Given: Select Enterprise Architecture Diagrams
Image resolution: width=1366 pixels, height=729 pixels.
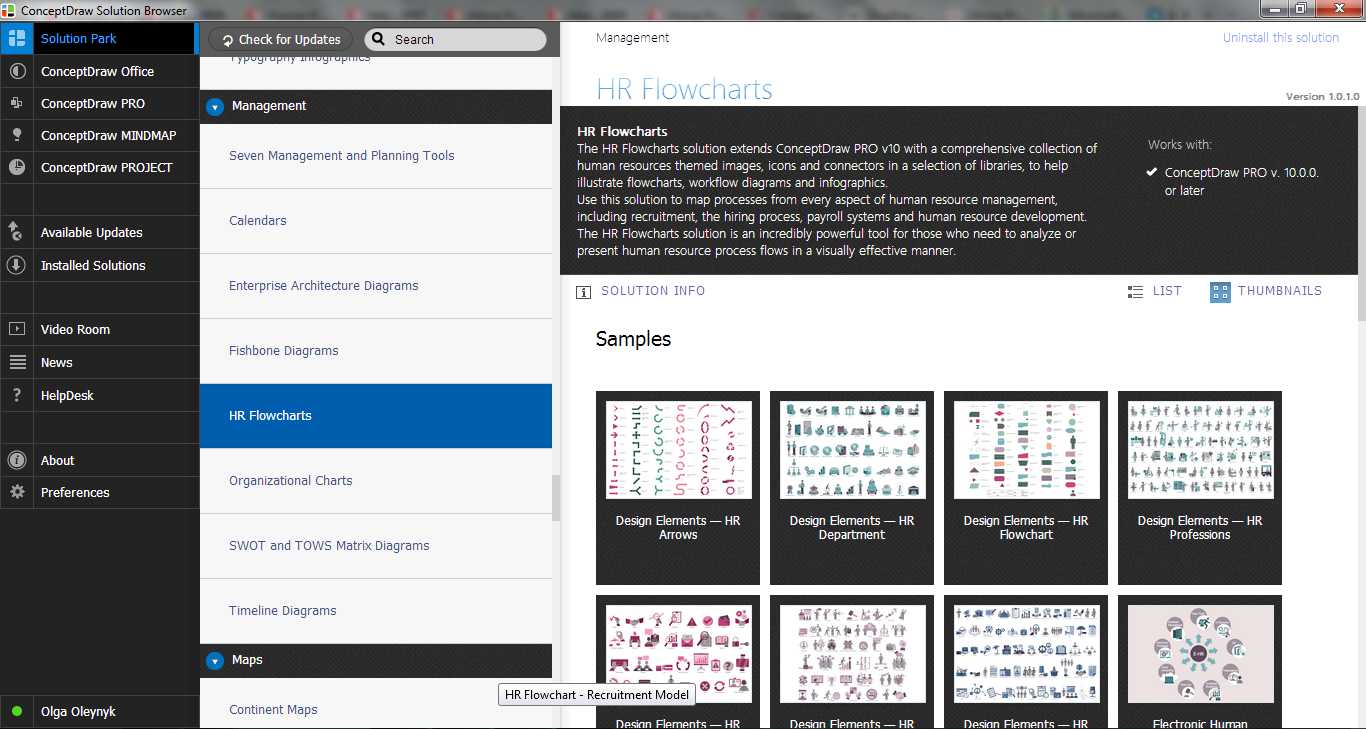Looking at the screenshot, I should 376,286.
